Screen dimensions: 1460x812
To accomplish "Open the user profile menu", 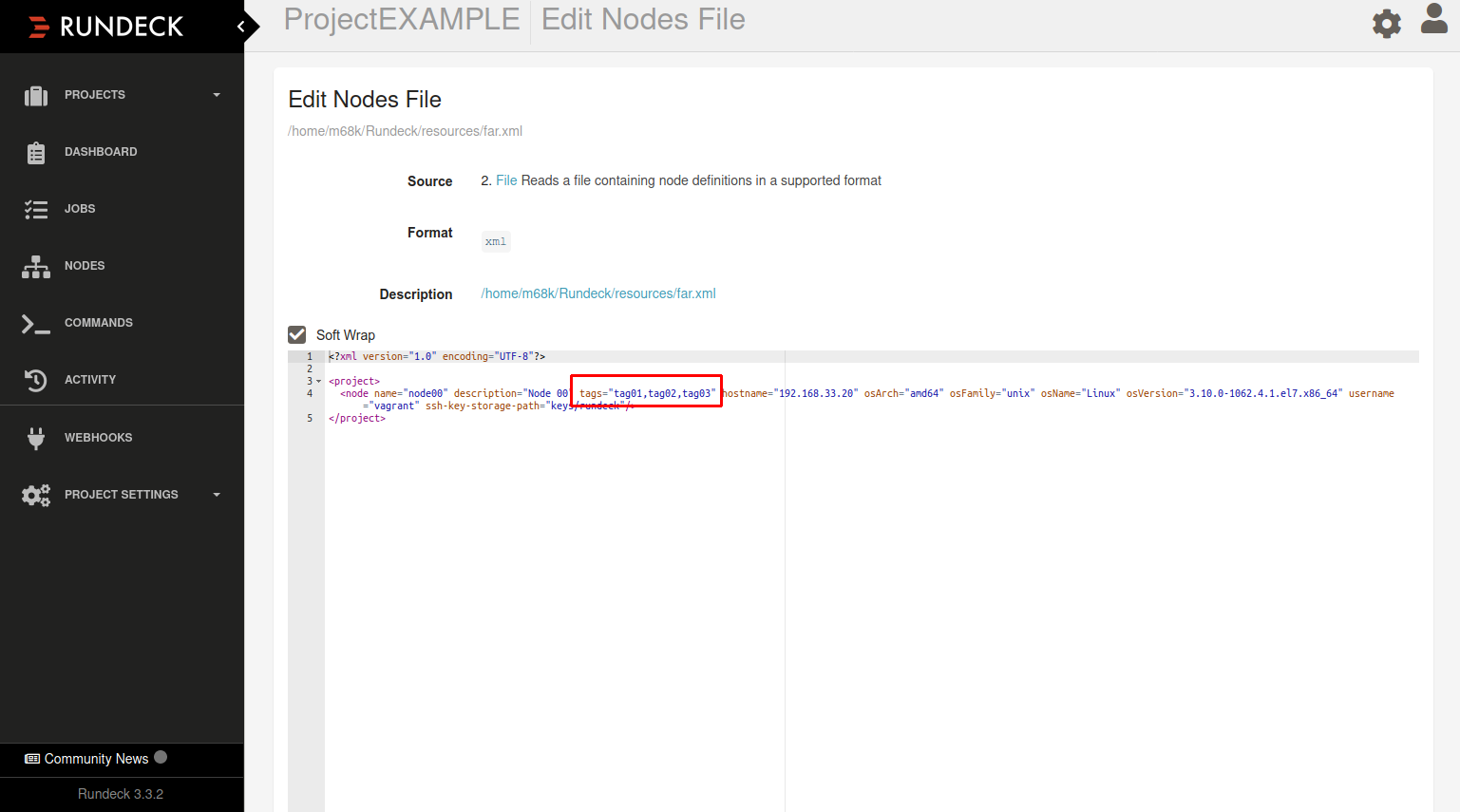I will click(1433, 20).
